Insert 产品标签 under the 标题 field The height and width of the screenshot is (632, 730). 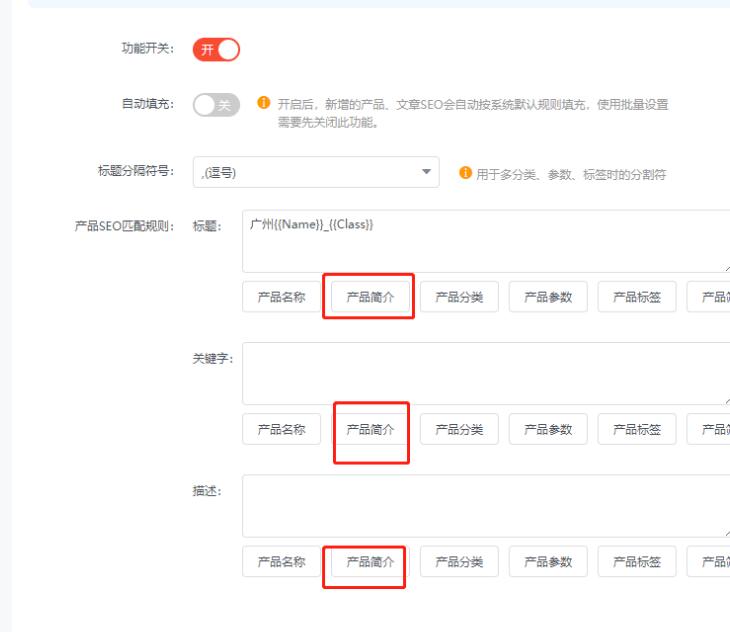pyautogui.click(x=637, y=297)
